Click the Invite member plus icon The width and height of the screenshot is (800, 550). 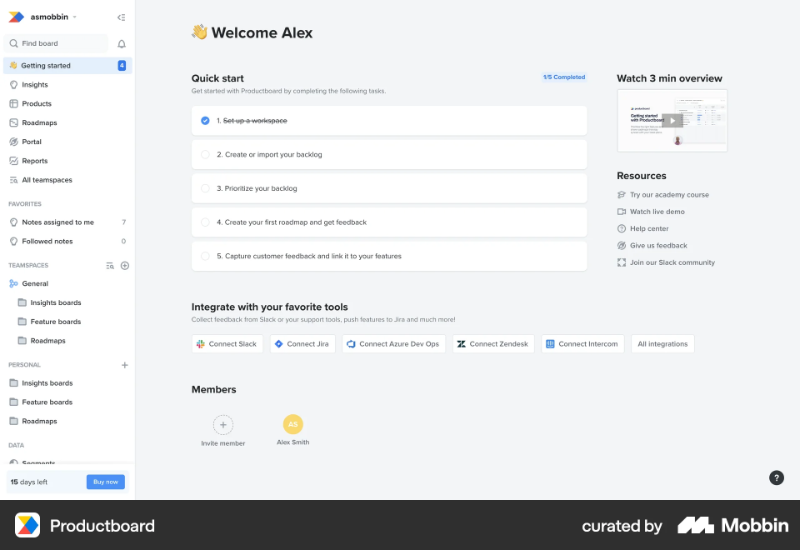(223, 424)
